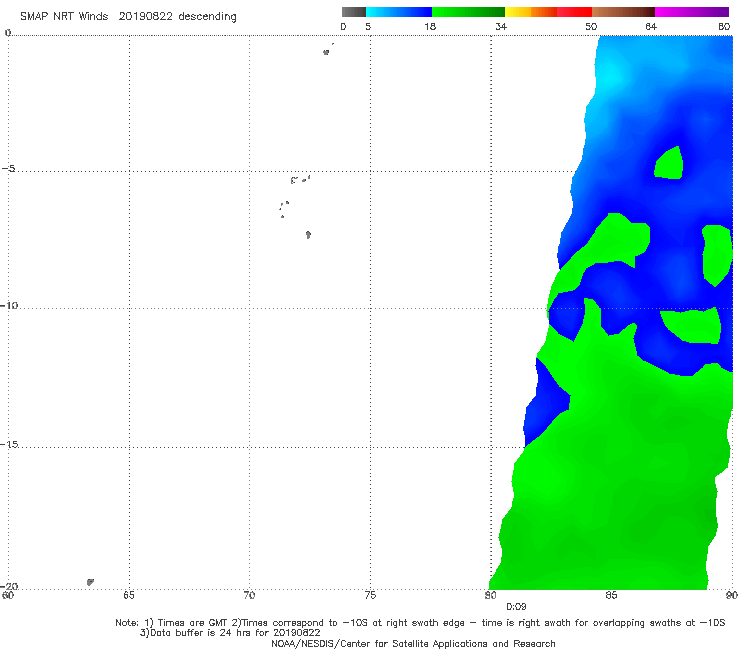Click the swath time label "D:09"
Image resolution: width=740 pixels, height=650 pixels.
[516, 607]
